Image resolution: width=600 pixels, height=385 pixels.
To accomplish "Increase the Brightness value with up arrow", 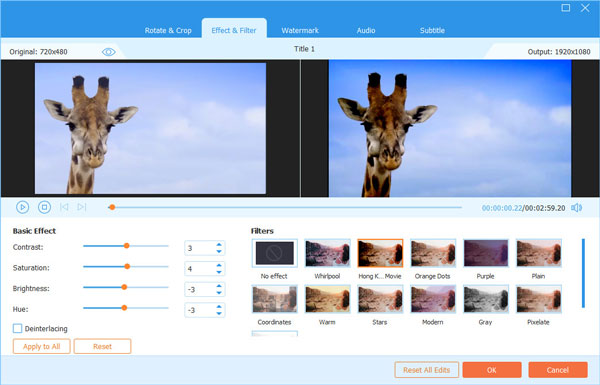I will [219, 286].
